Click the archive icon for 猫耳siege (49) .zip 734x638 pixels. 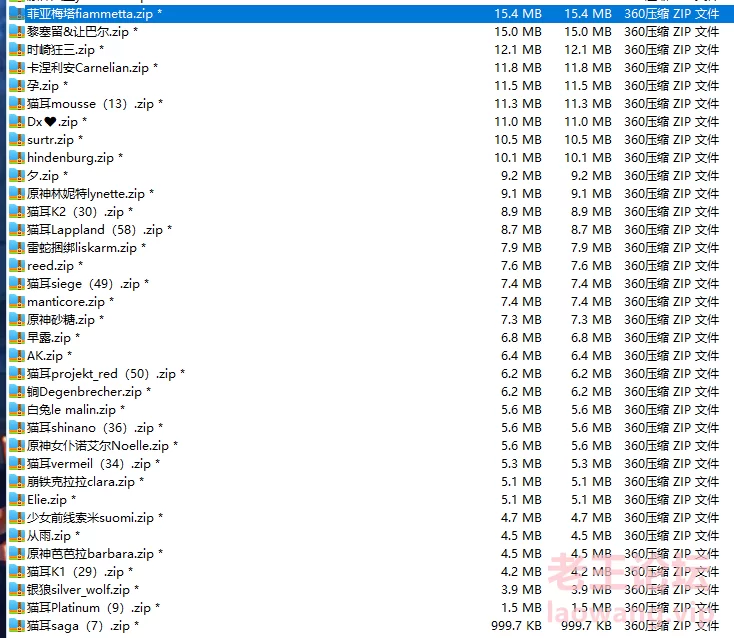(17, 284)
